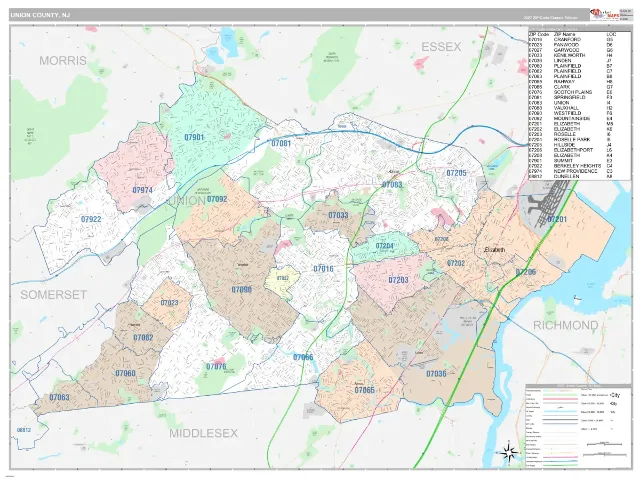This screenshot has width=640, height=480.
Task: Select ZIP label 07016 on the map
Action: click(323, 269)
